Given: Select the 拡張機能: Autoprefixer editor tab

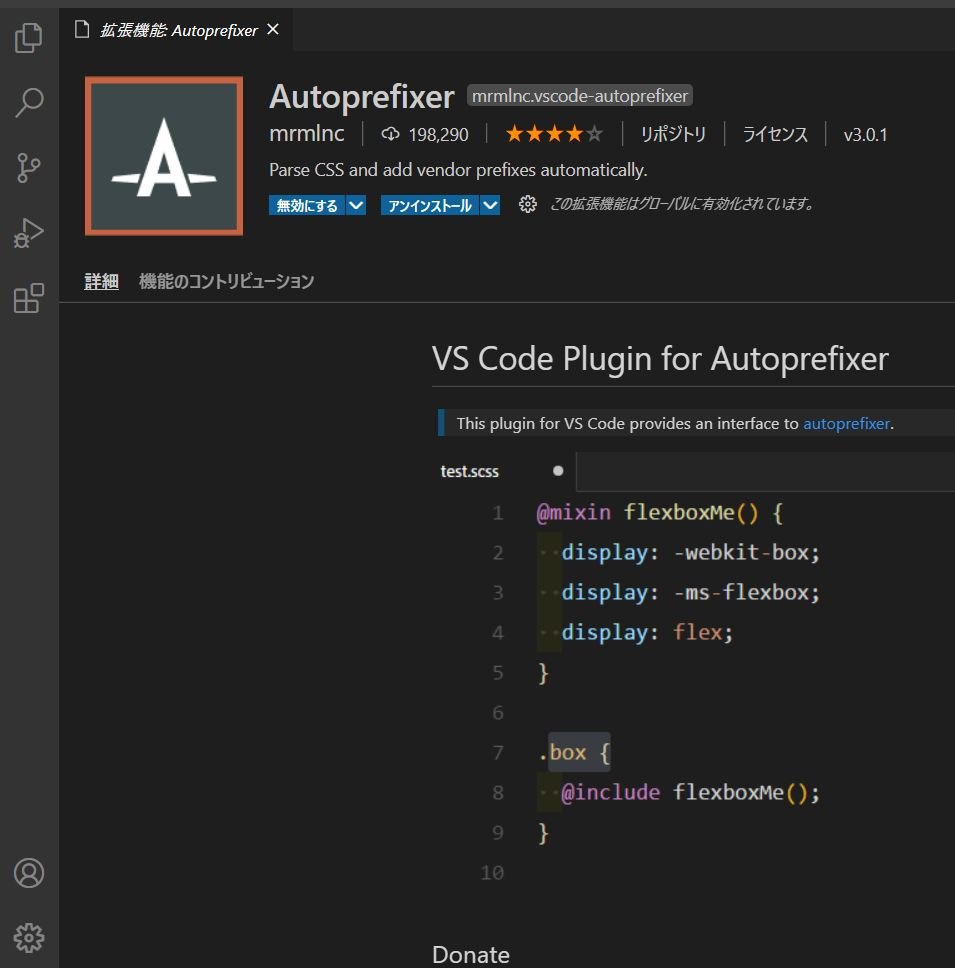Looking at the screenshot, I should (178, 30).
